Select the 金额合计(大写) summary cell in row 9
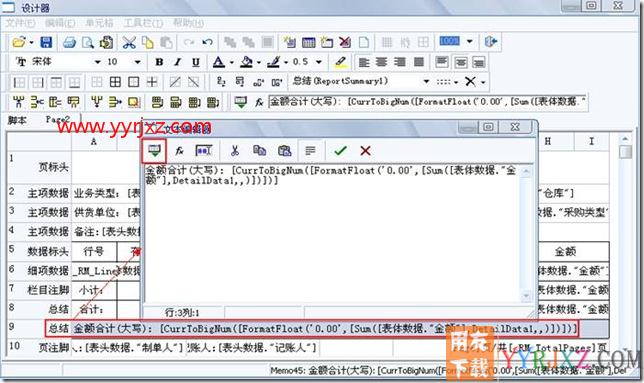This screenshot has height=383, width=644. click(x=324, y=328)
